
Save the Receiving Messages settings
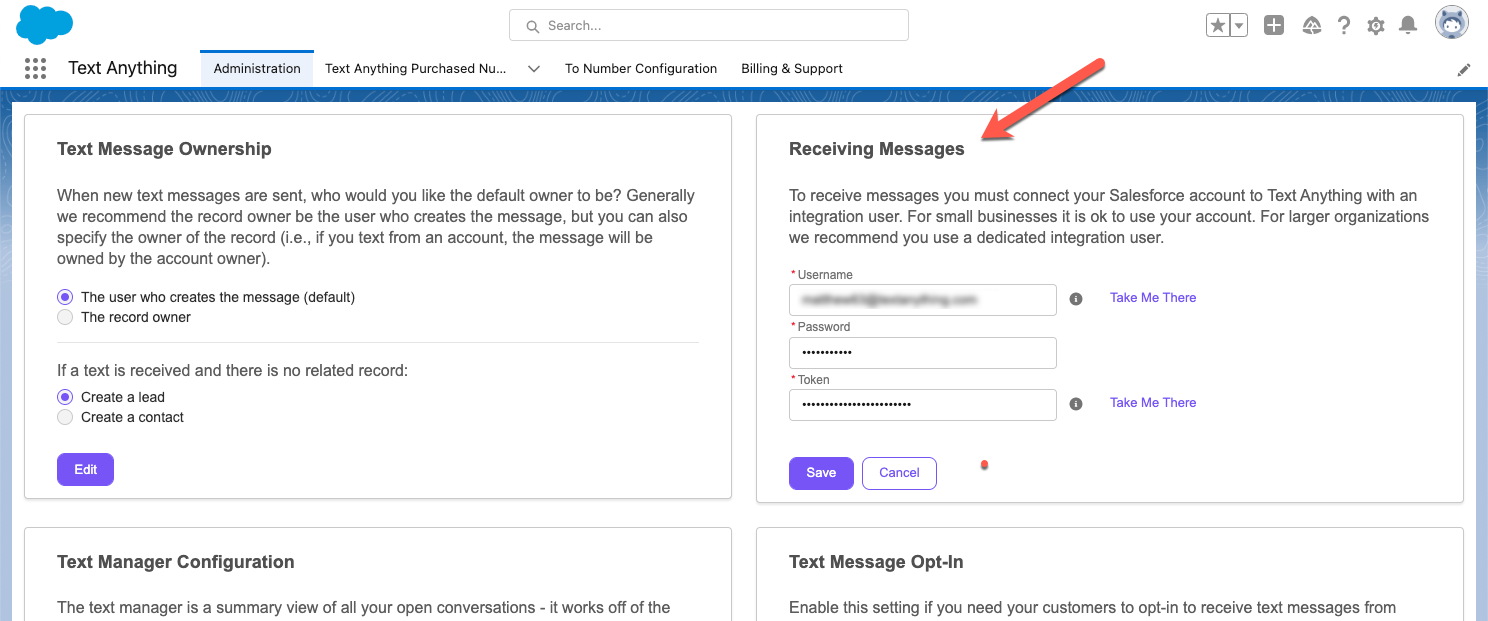click(x=821, y=473)
